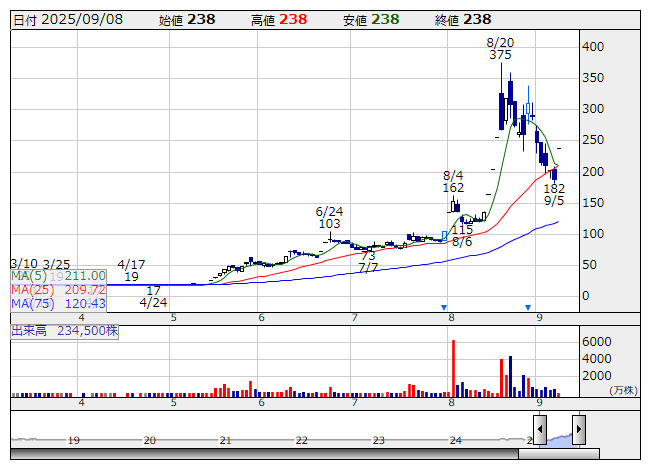
Task: Click the left range slider handle
Action: (x=540, y=430)
